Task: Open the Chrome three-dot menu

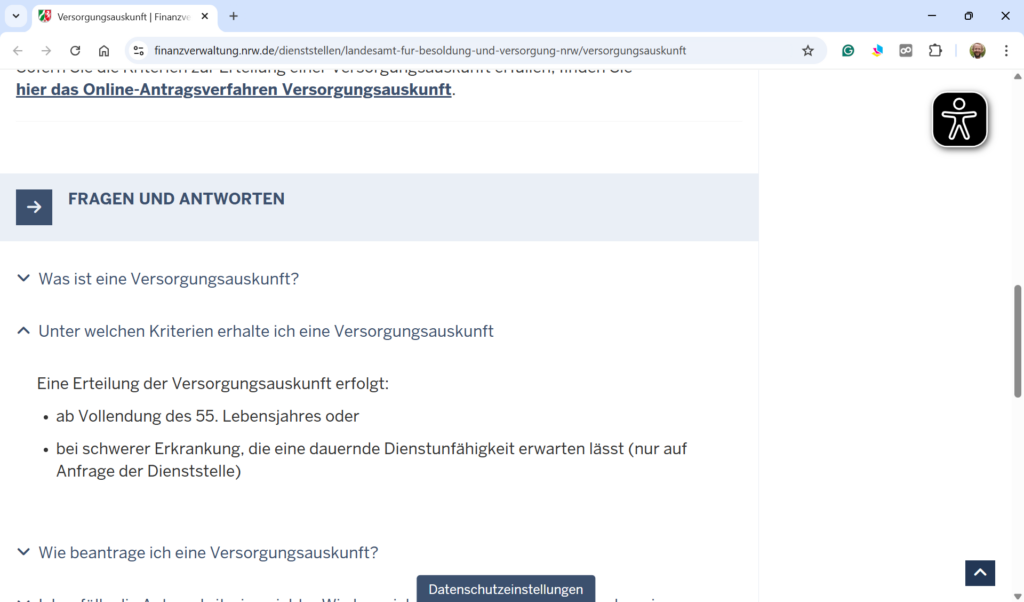Action: [x=1005, y=51]
